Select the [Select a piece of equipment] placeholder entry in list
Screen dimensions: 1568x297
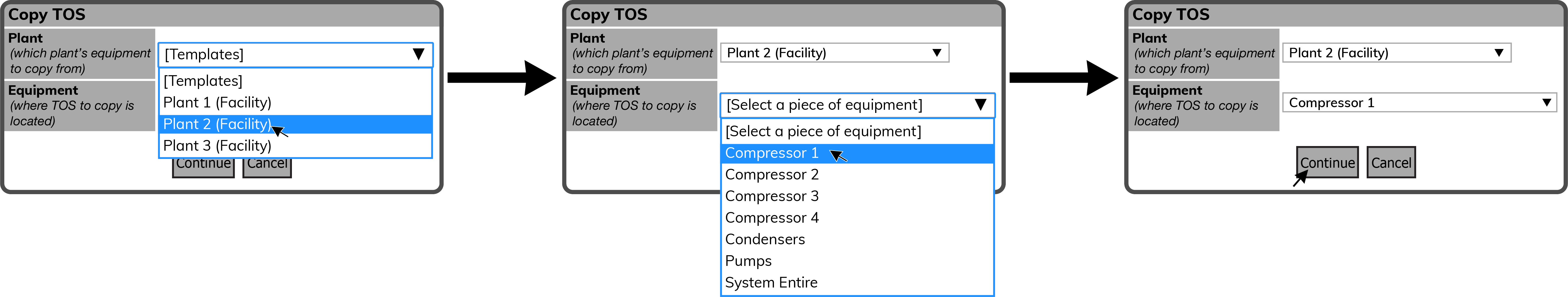tap(857, 131)
